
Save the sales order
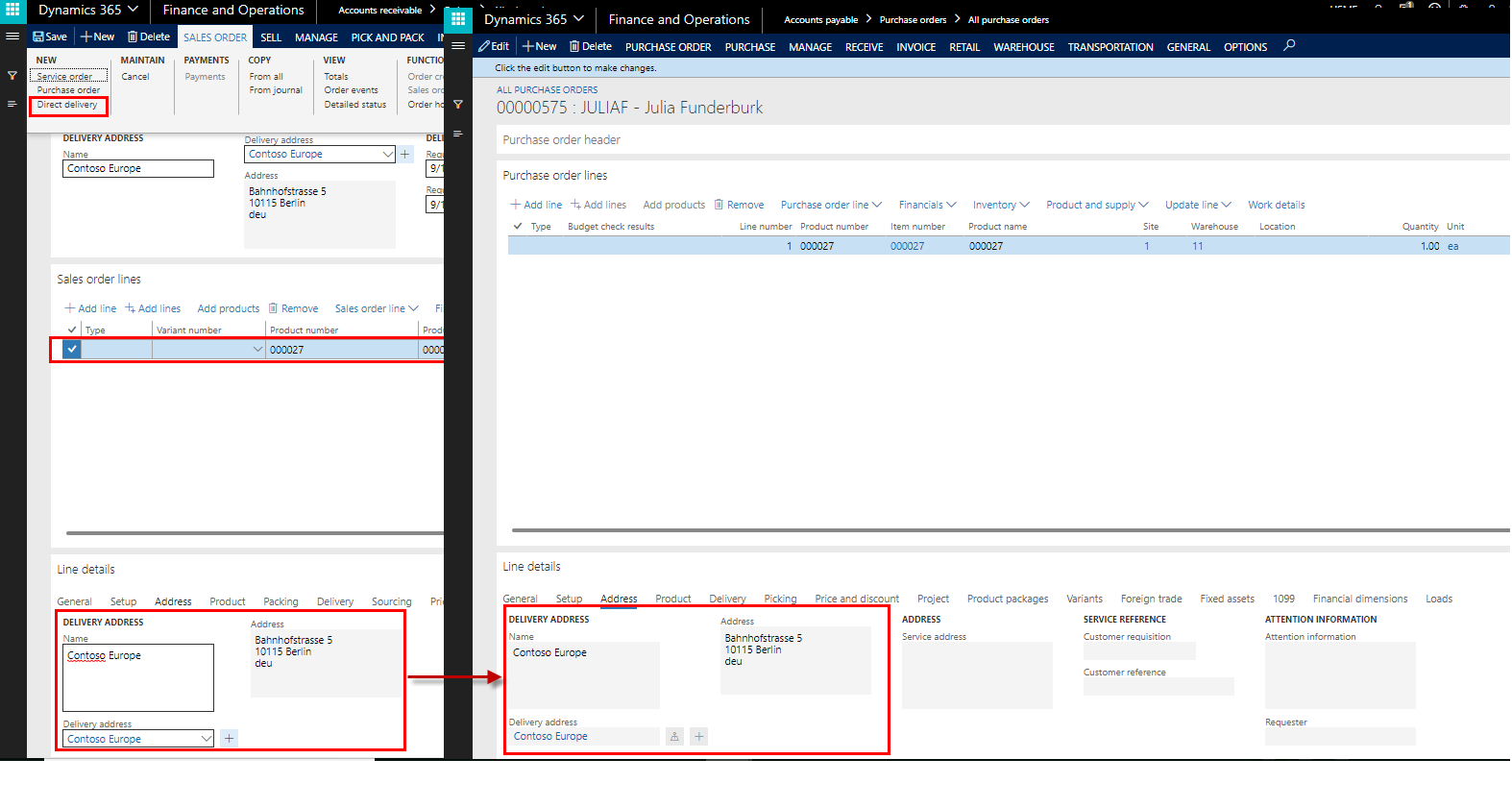[x=50, y=37]
